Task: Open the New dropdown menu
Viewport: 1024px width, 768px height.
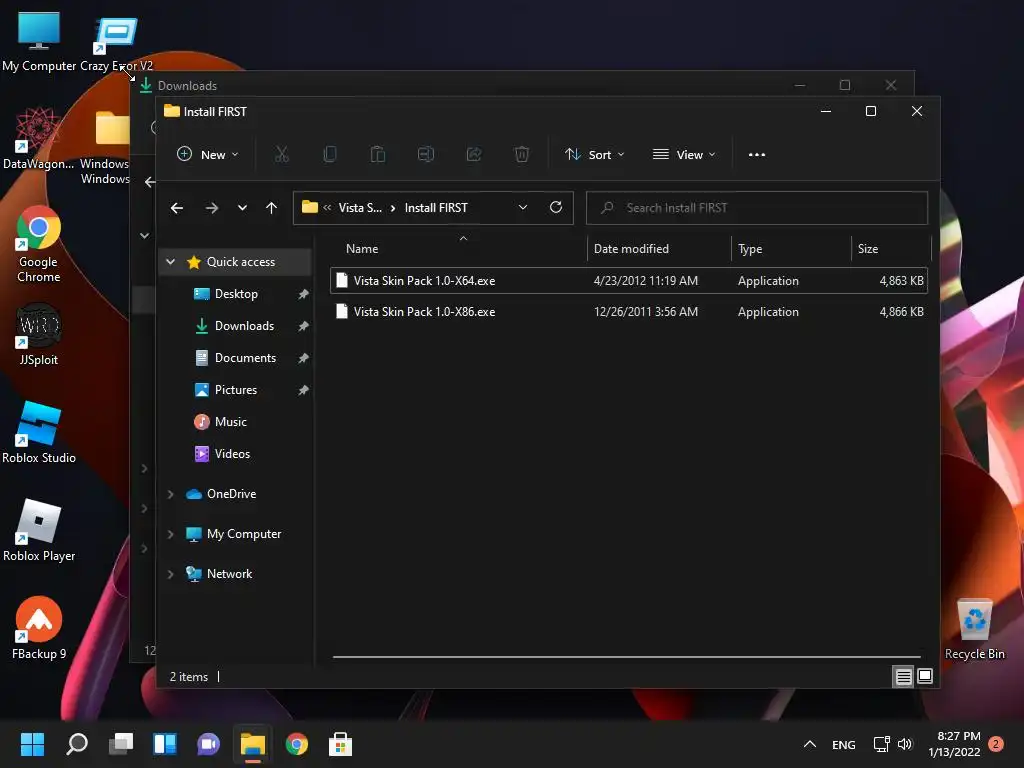Action: [207, 155]
